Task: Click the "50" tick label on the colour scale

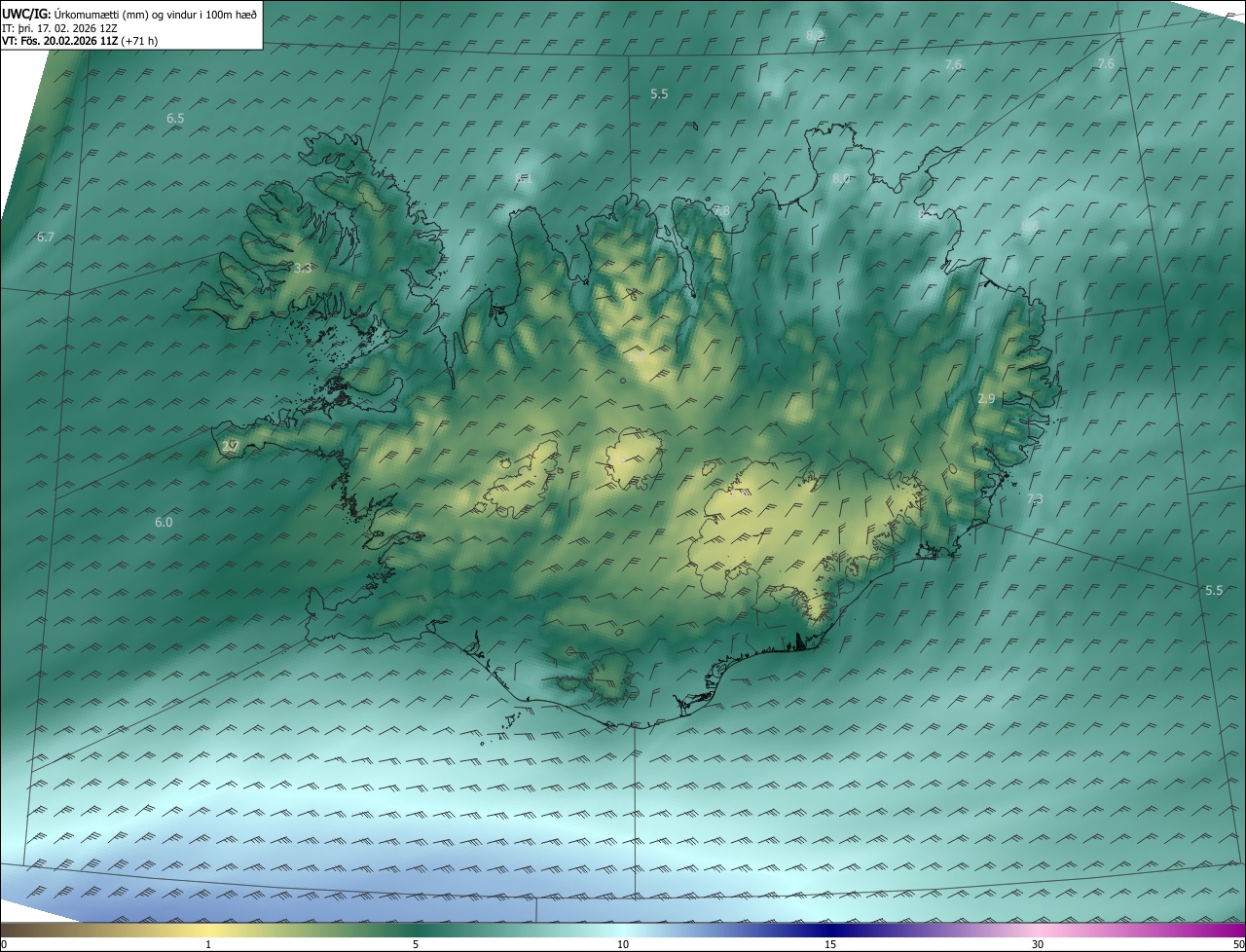Action: (1238, 945)
